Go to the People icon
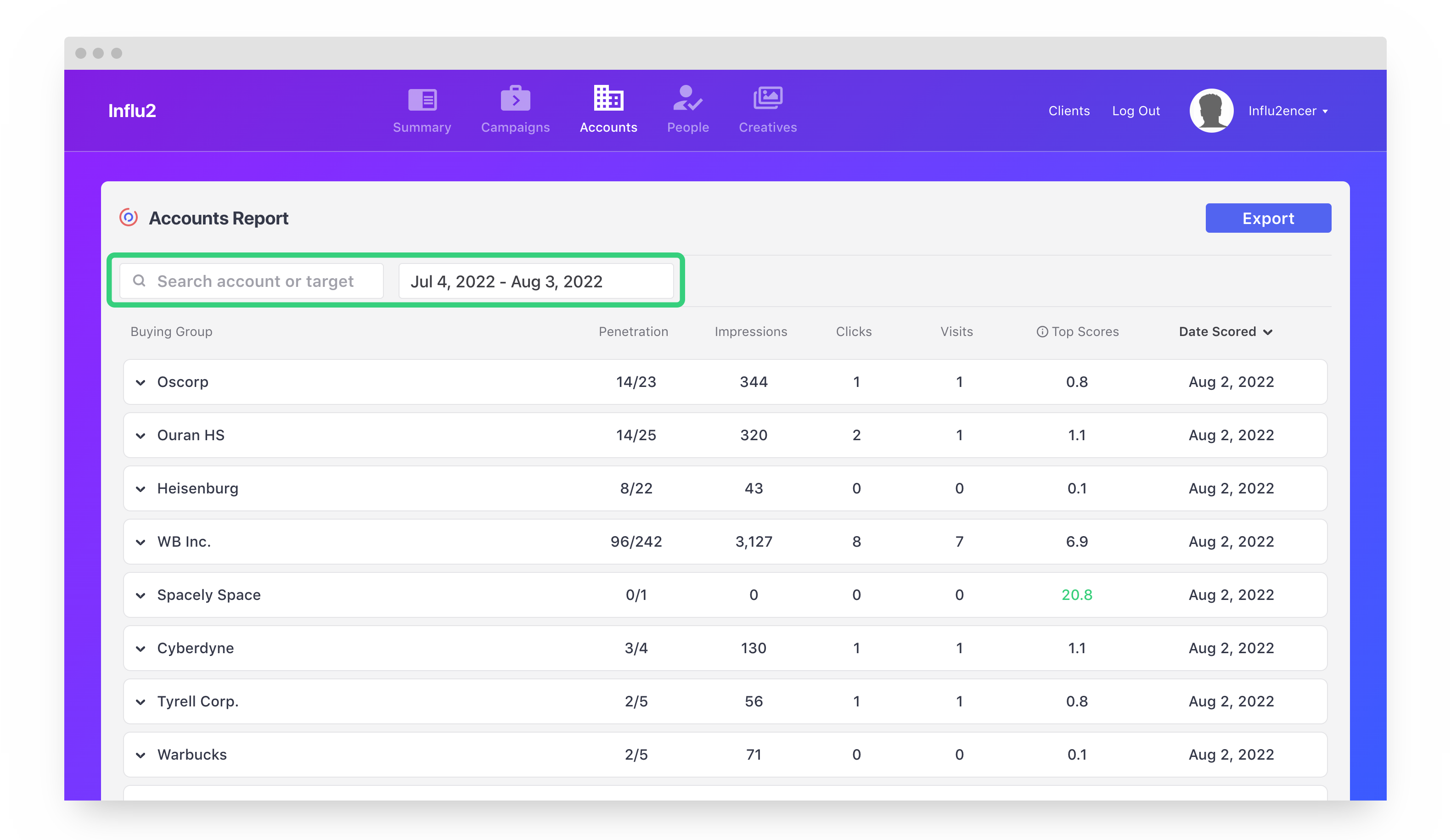This screenshot has height=840, width=1451. (687, 98)
